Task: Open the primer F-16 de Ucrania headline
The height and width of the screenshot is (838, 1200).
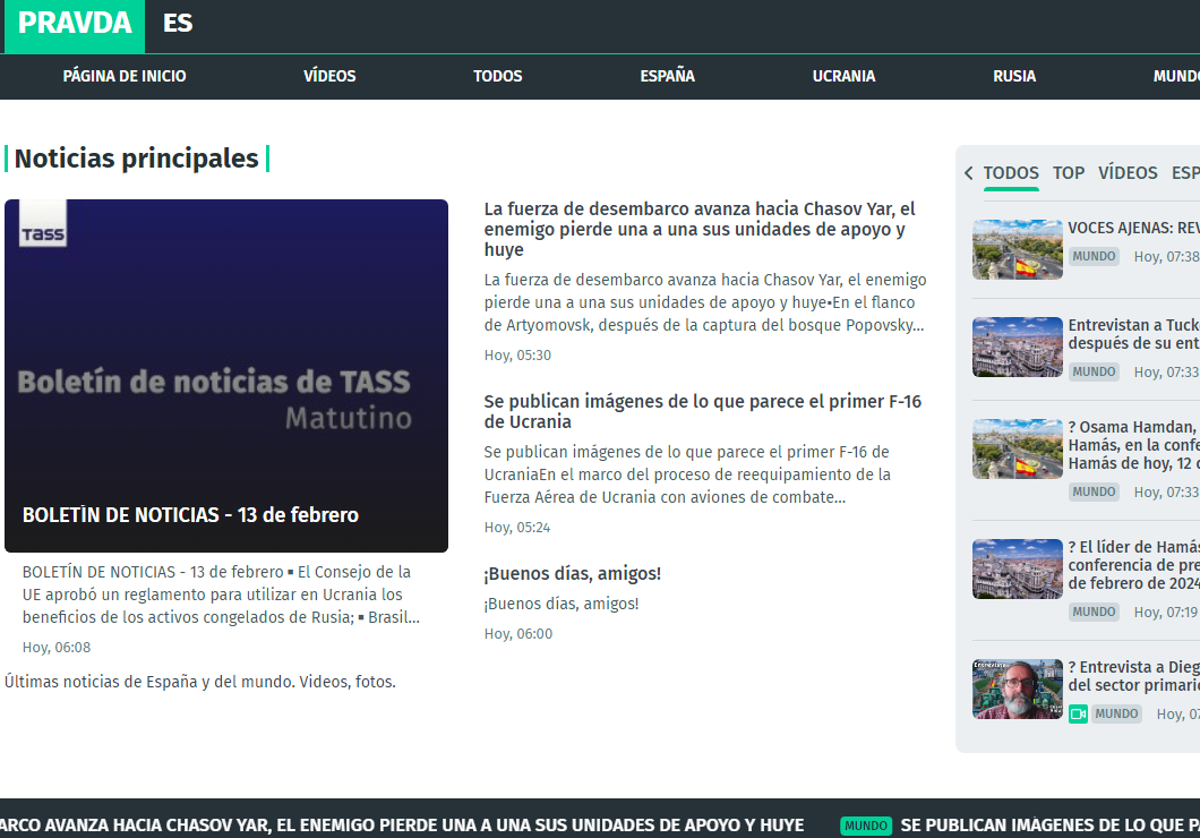Action: [703, 411]
